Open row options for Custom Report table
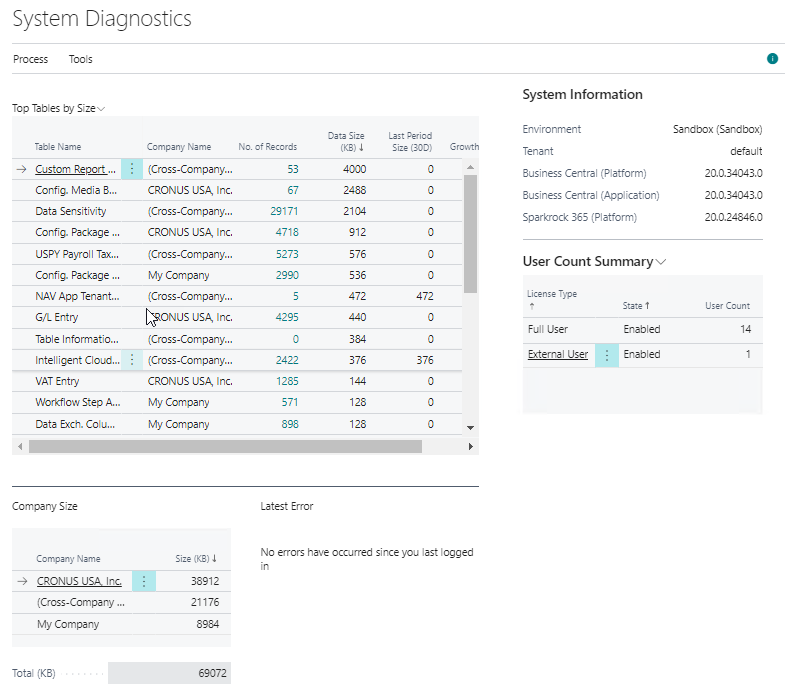 [x=132, y=169]
